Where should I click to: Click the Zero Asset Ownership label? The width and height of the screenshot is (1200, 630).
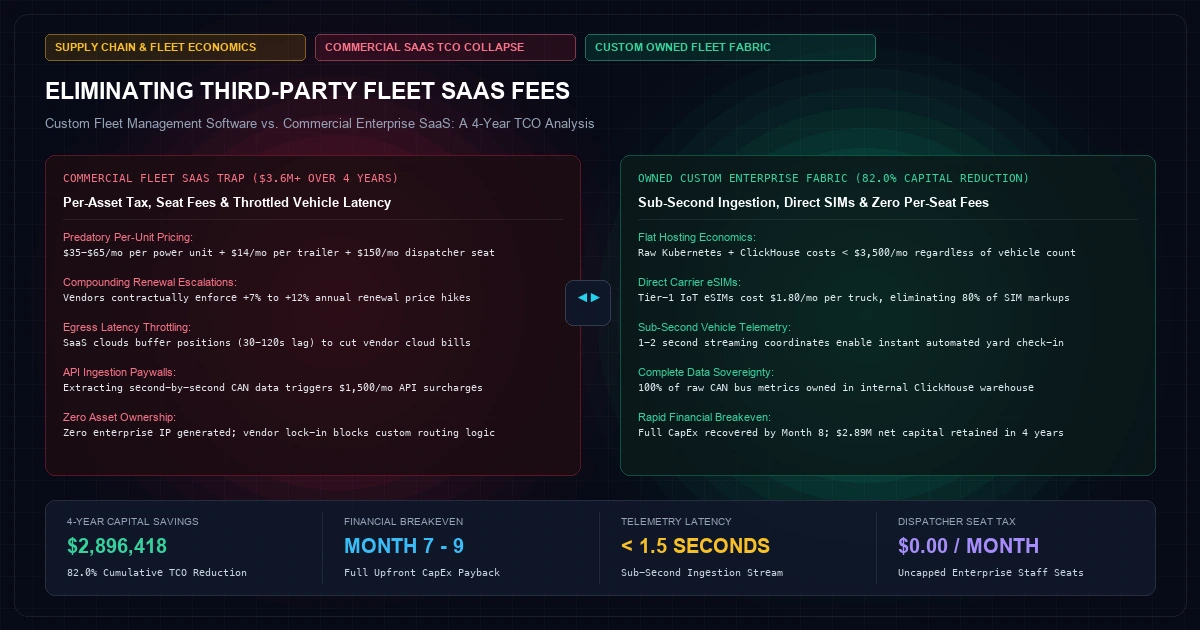120,418
